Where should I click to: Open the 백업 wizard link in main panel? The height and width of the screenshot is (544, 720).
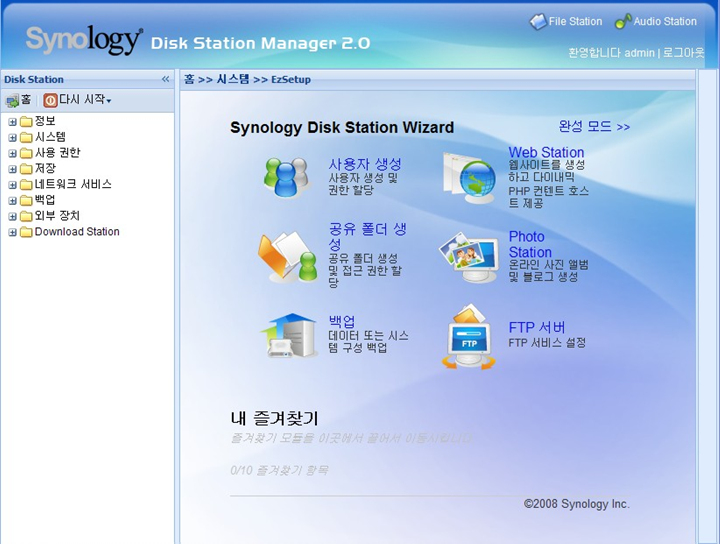coord(342,321)
